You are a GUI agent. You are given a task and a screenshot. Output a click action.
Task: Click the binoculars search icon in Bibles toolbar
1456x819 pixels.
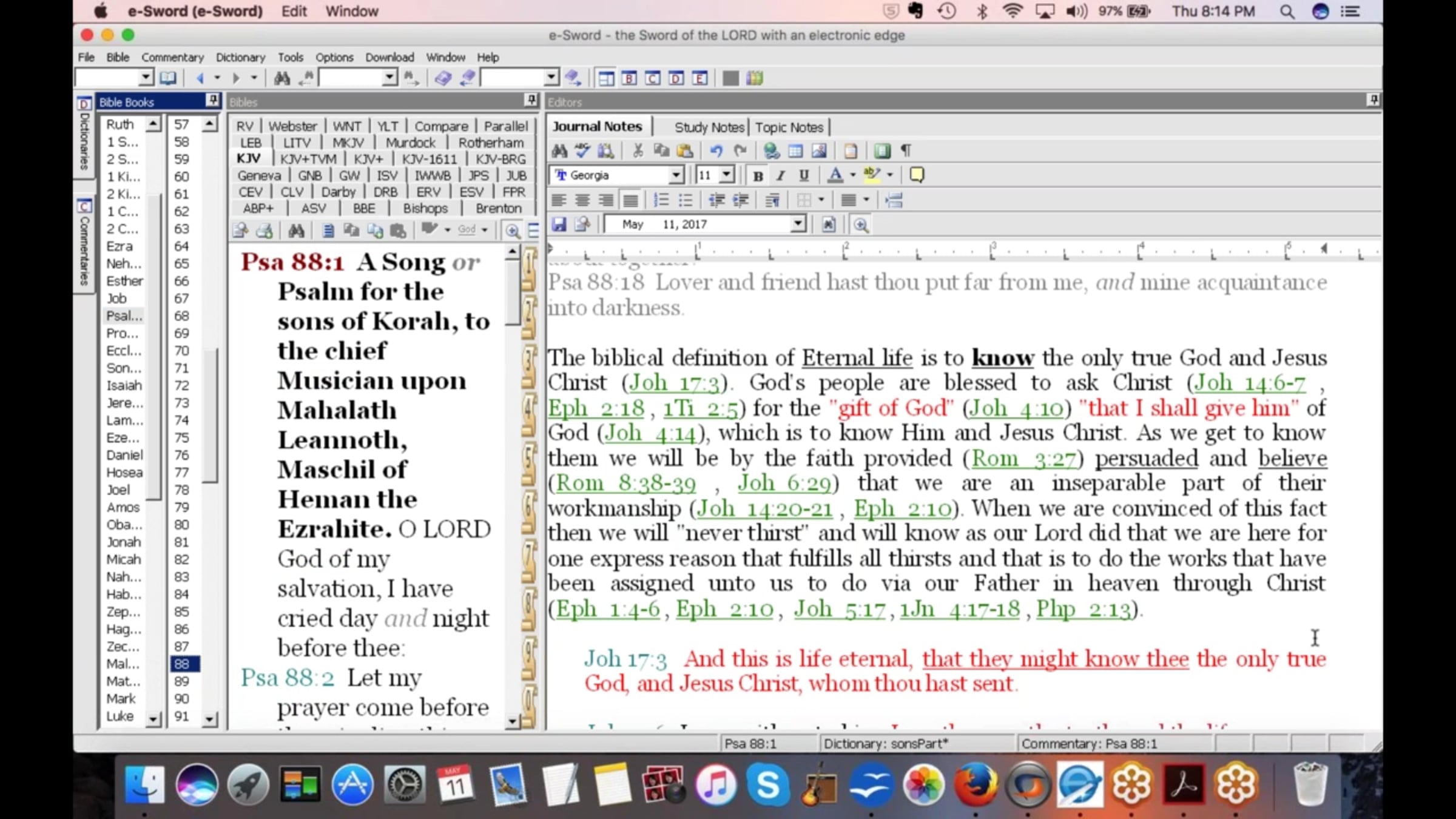pyautogui.click(x=296, y=231)
